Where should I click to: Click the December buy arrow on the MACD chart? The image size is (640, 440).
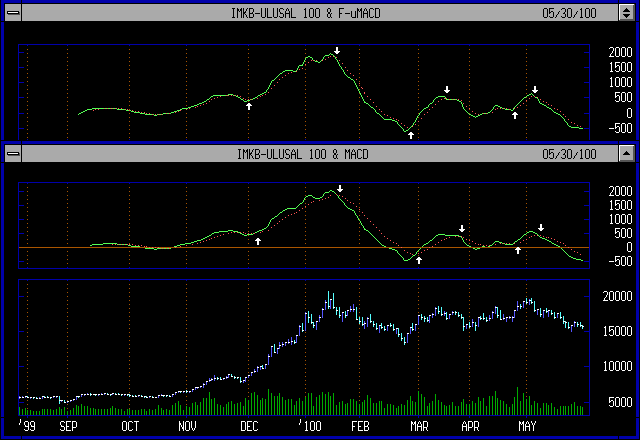pos(258,240)
